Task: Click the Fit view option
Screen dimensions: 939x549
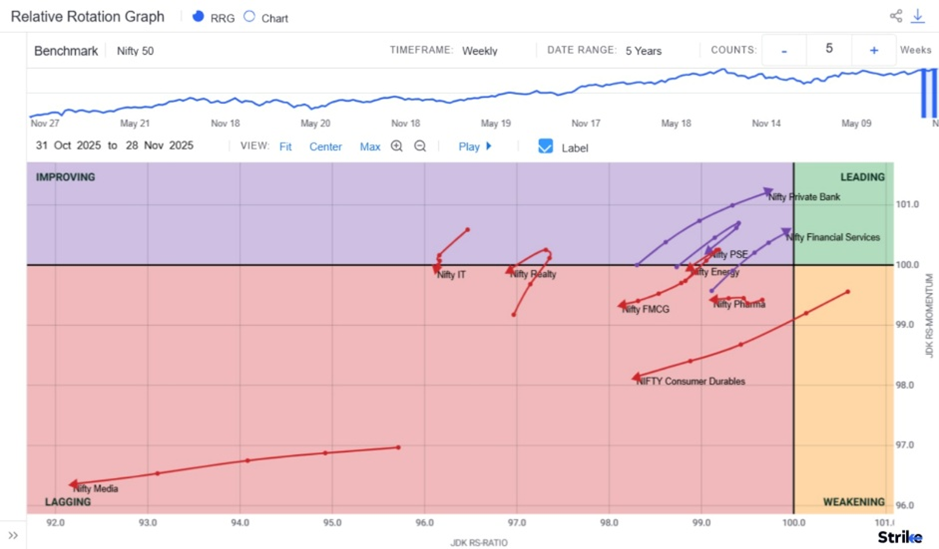Action: (285, 147)
